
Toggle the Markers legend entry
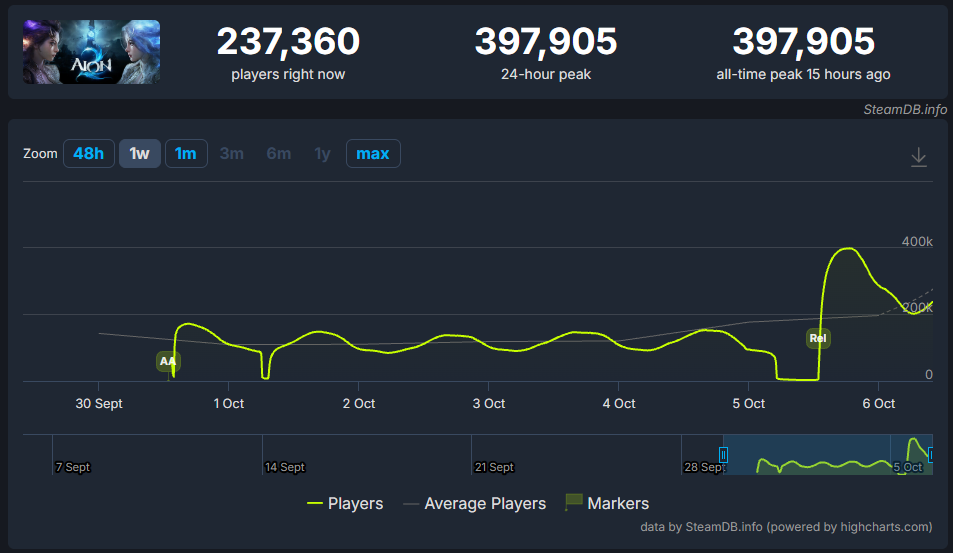pos(607,503)
